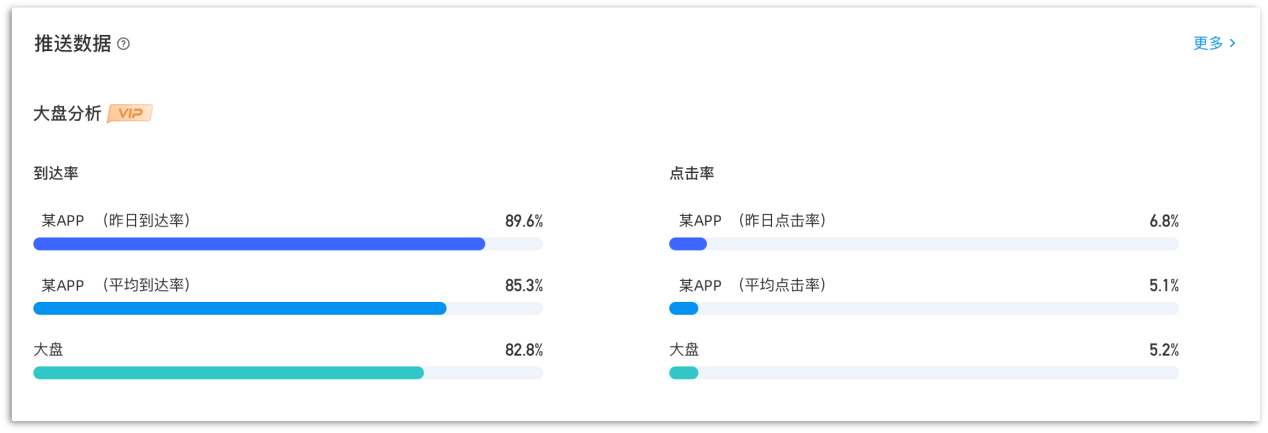Image resolution: width=1268 pixels, height=433 pixels.
Task: Click the 6.8% value
Action: coord(1164,221)
